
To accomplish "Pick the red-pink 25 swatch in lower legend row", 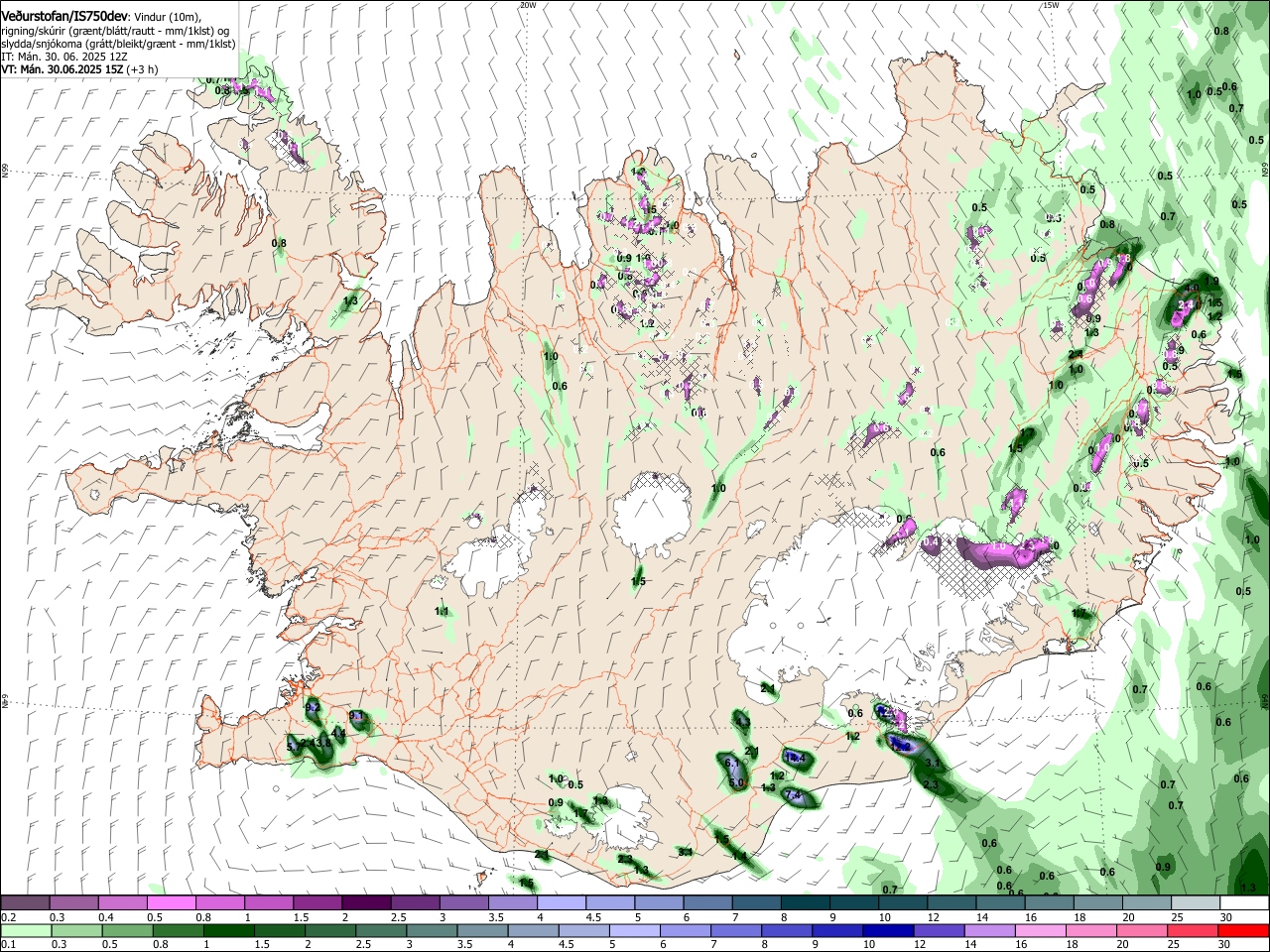I will tap(1192, 930).
